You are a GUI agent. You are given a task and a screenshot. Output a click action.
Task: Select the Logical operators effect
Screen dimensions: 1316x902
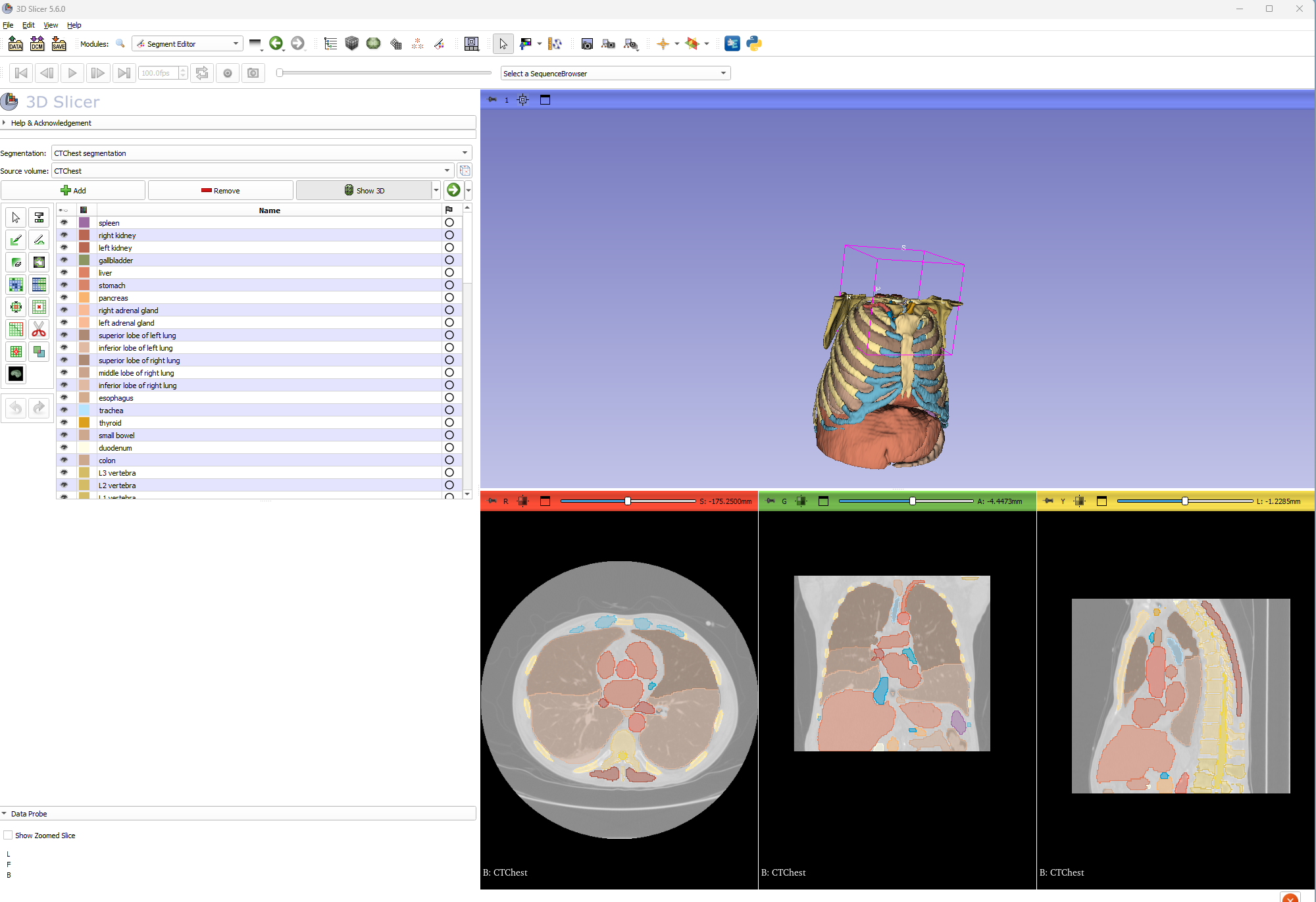[39, 352]
